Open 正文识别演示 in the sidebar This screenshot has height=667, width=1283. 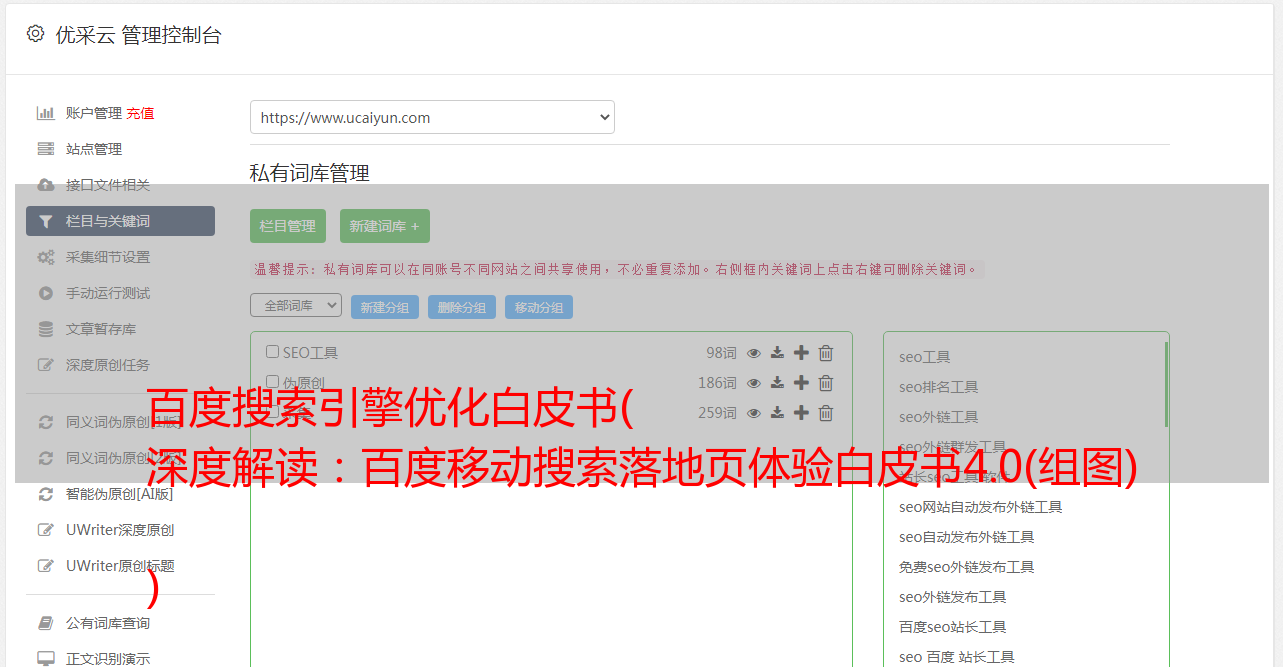(x=108, y=659)
